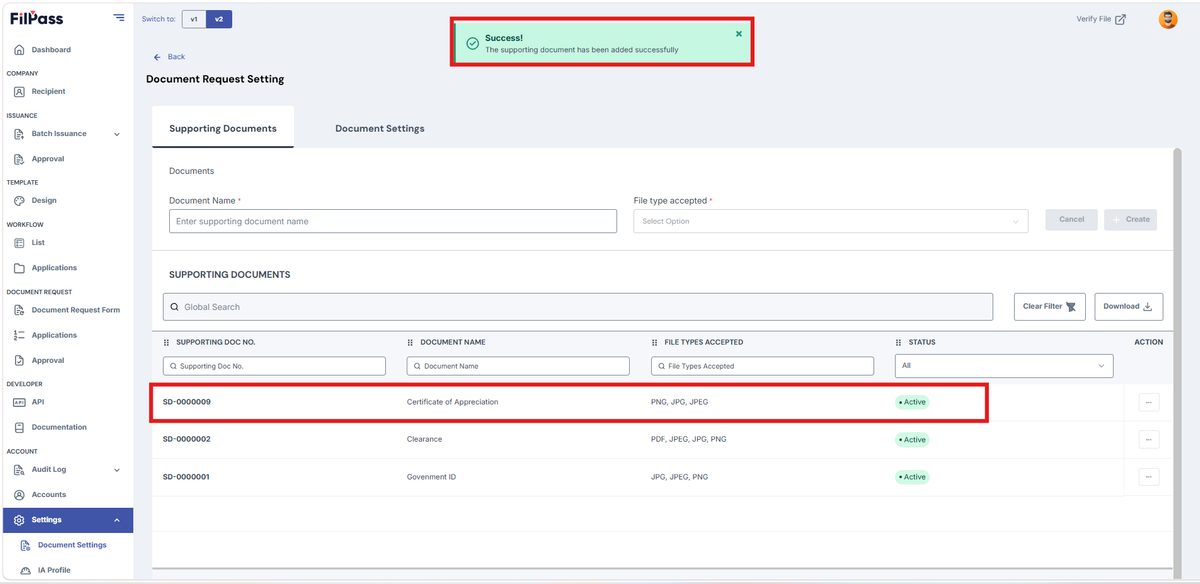Image resolution: width=1200 pixels, height=584 pixels.
Task: Click Active status badge for SD-0000002
Action: click(912, 440)
